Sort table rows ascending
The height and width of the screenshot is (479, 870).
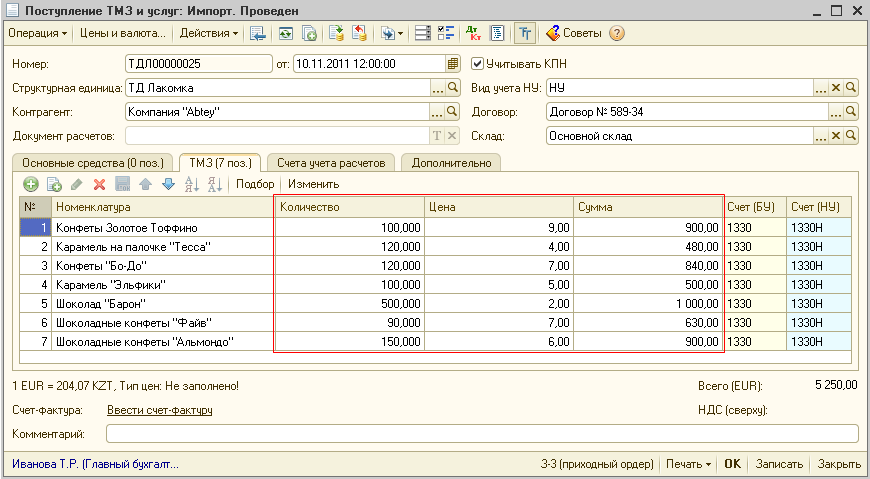[x=193, y=184]
